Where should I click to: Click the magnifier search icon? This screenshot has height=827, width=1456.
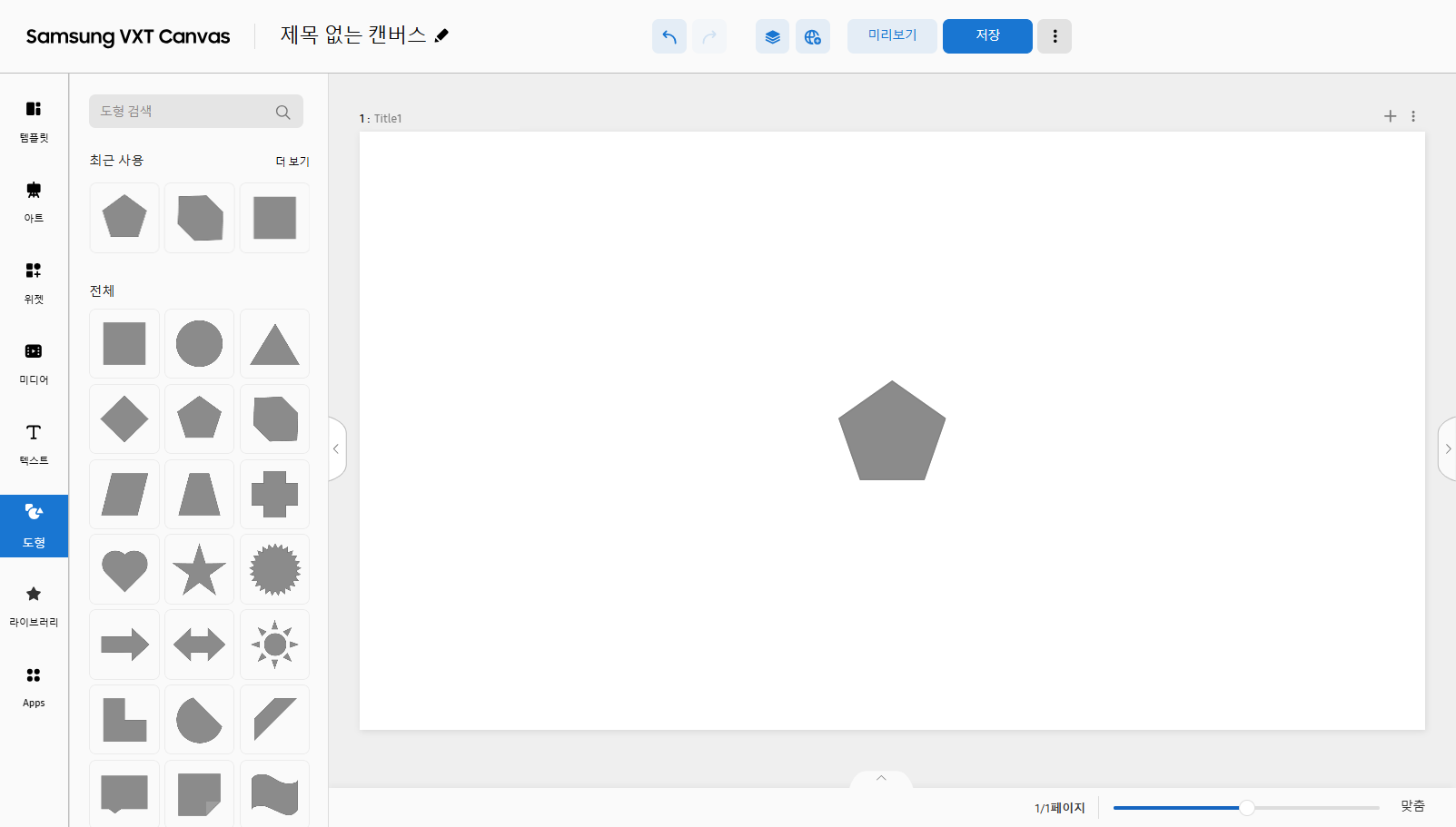[283, 112]
